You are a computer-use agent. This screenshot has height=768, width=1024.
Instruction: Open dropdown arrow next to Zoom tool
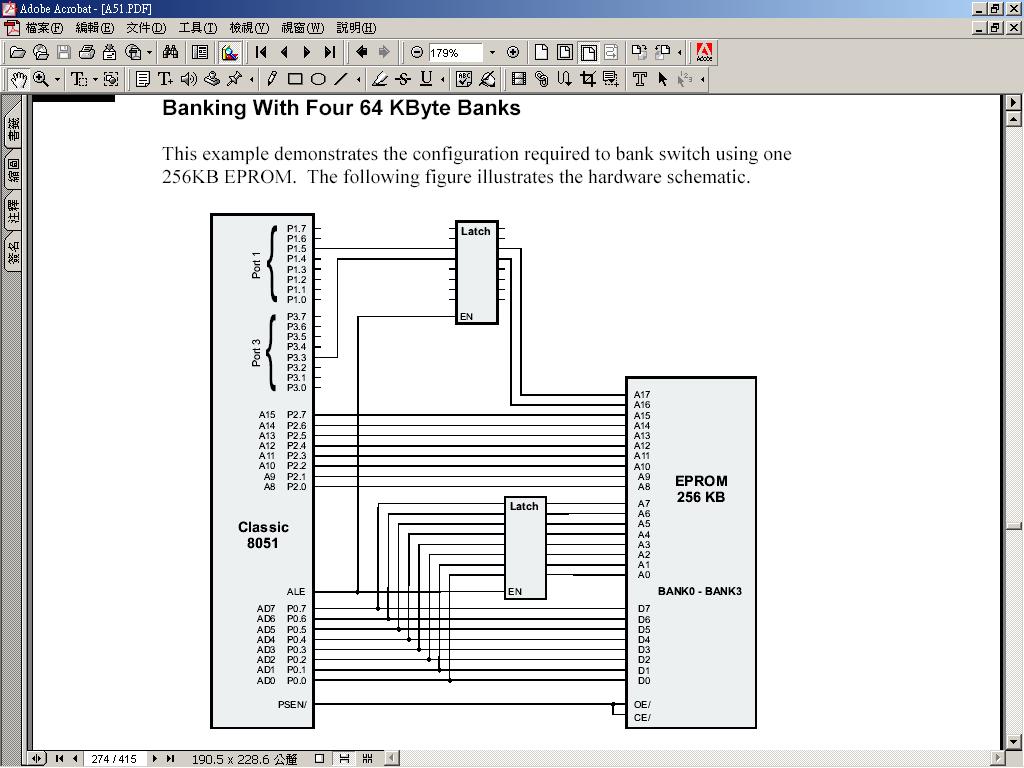tap(57, 80)
